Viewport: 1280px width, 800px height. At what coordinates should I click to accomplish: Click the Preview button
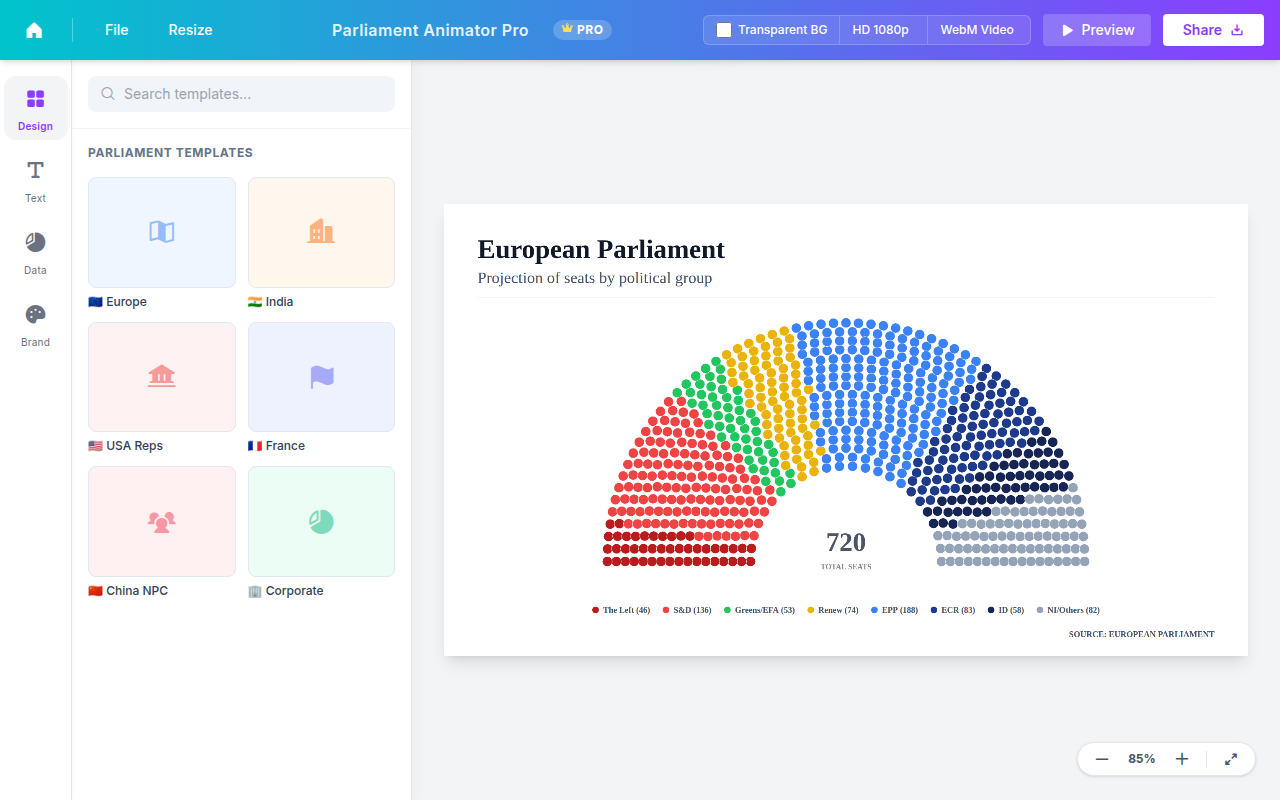point(1097,30)
